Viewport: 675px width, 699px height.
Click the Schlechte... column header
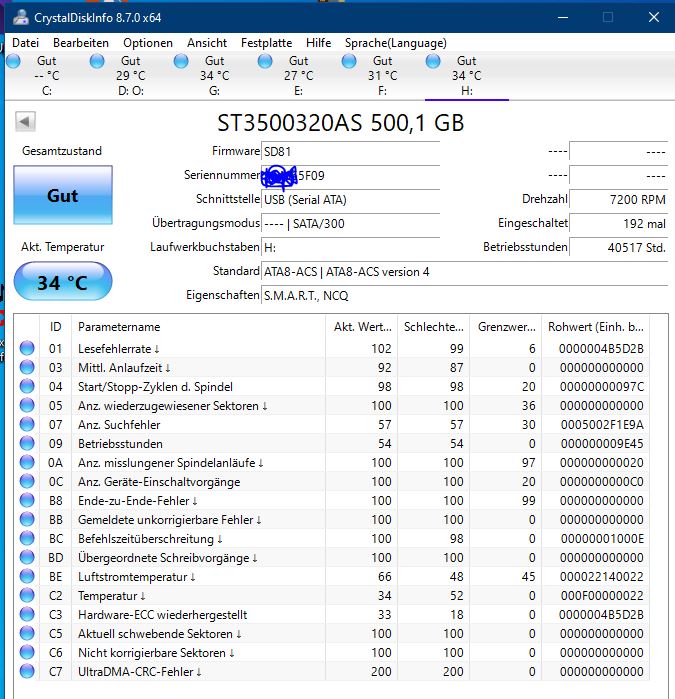(x=434, y=327)
